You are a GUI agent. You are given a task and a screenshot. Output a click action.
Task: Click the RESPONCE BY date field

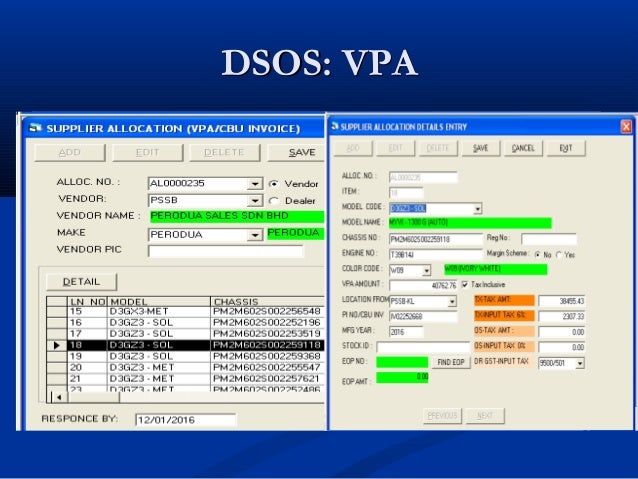pos(185,420)
